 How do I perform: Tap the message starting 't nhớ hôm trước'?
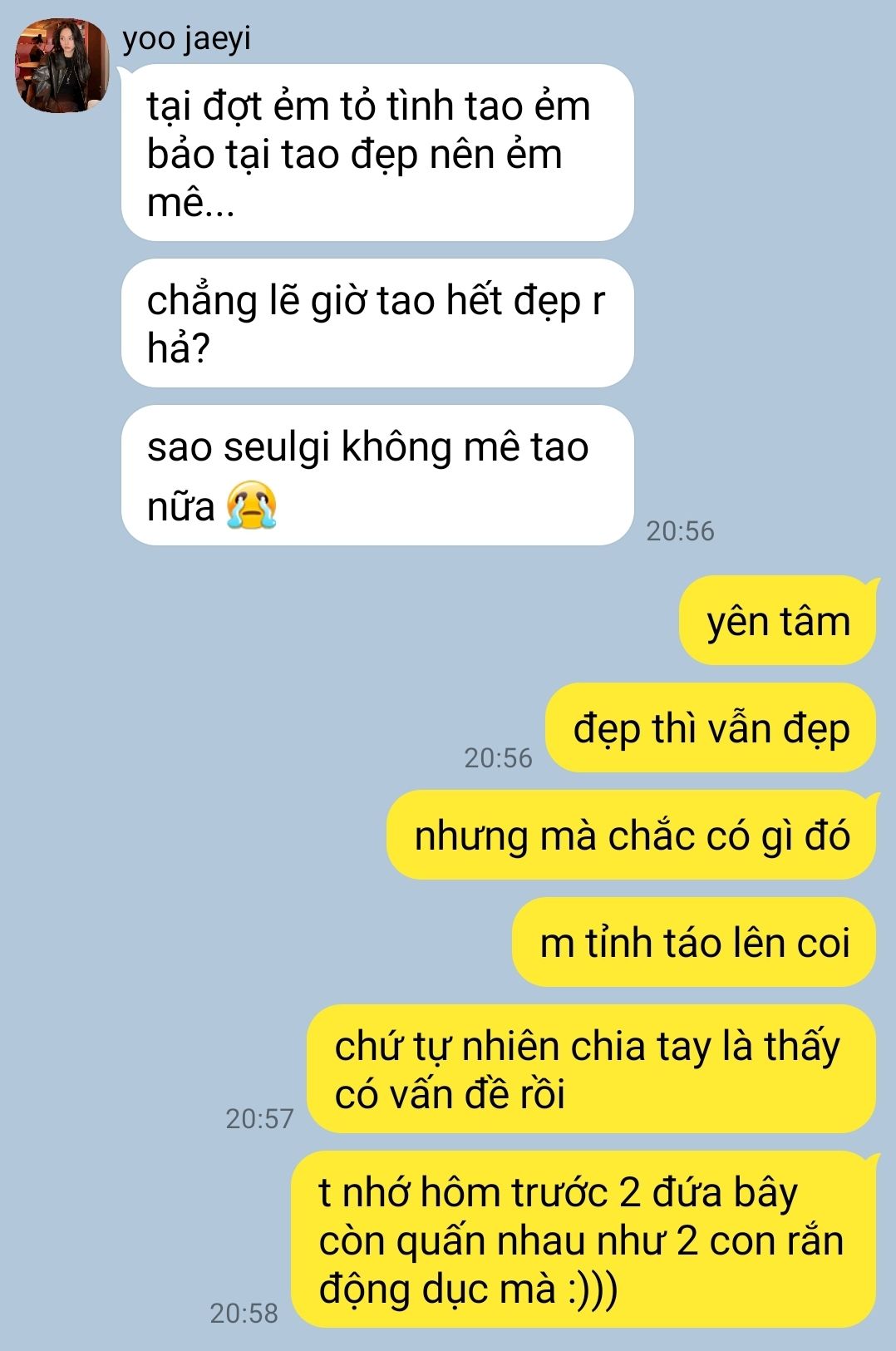pos(584,1239)
